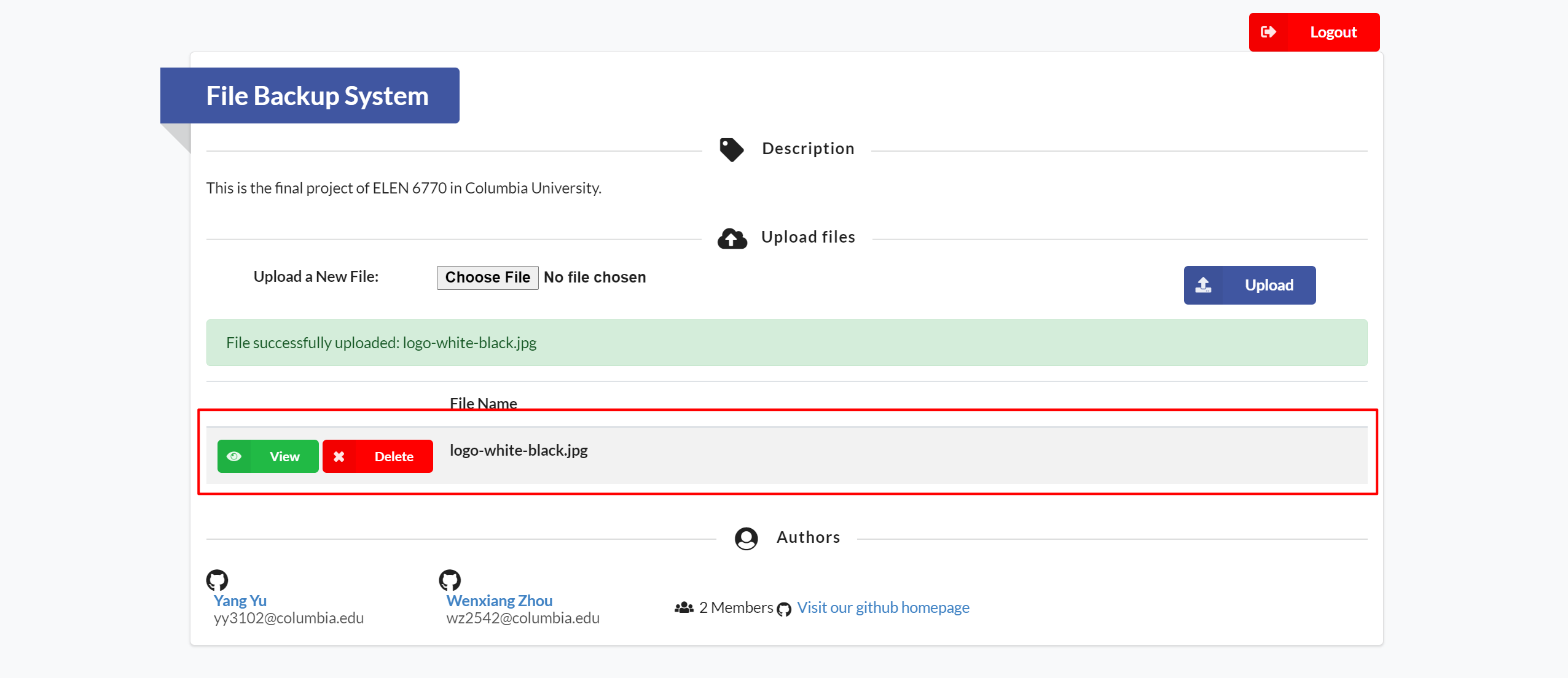Click the Description tag icon

pyautogui.click(x=731, y=149)
